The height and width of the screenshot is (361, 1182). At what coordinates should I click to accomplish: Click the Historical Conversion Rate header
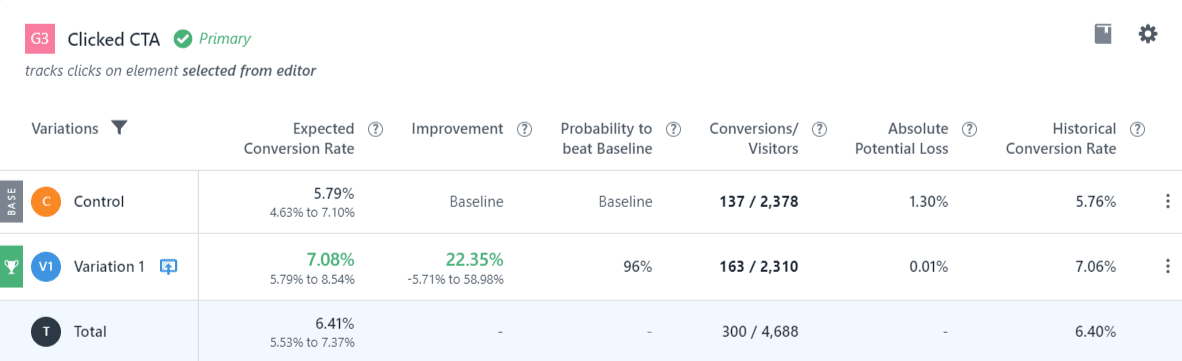[x=1061, y=139]
